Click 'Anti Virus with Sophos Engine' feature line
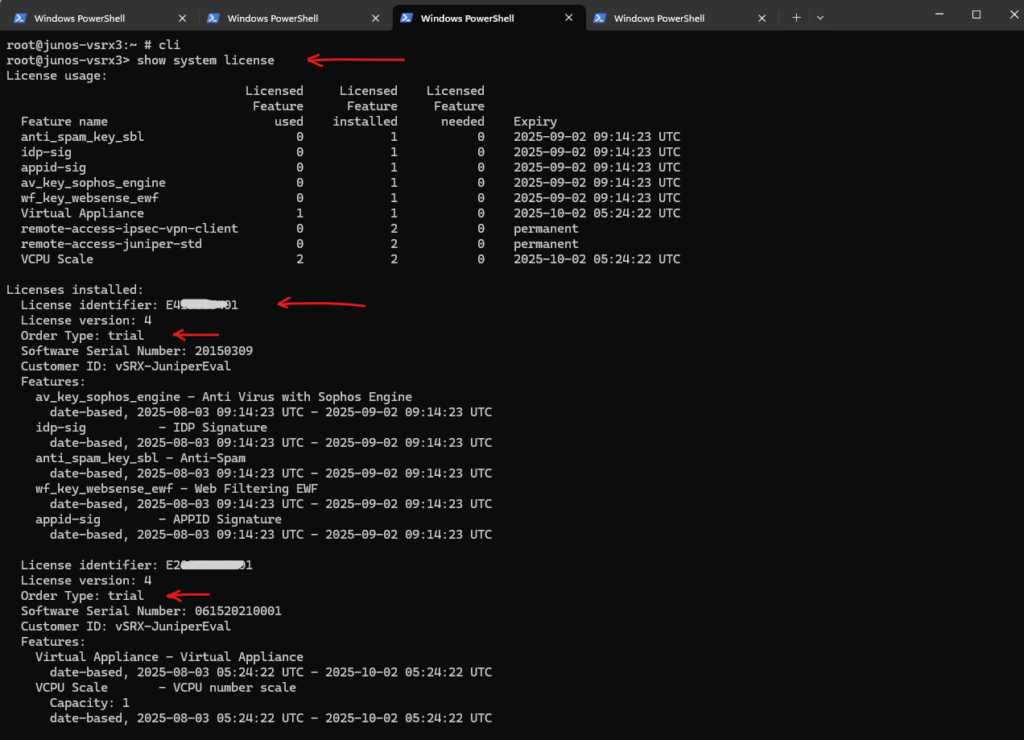This screenshot has height=740, width=1024. [224, 397]
